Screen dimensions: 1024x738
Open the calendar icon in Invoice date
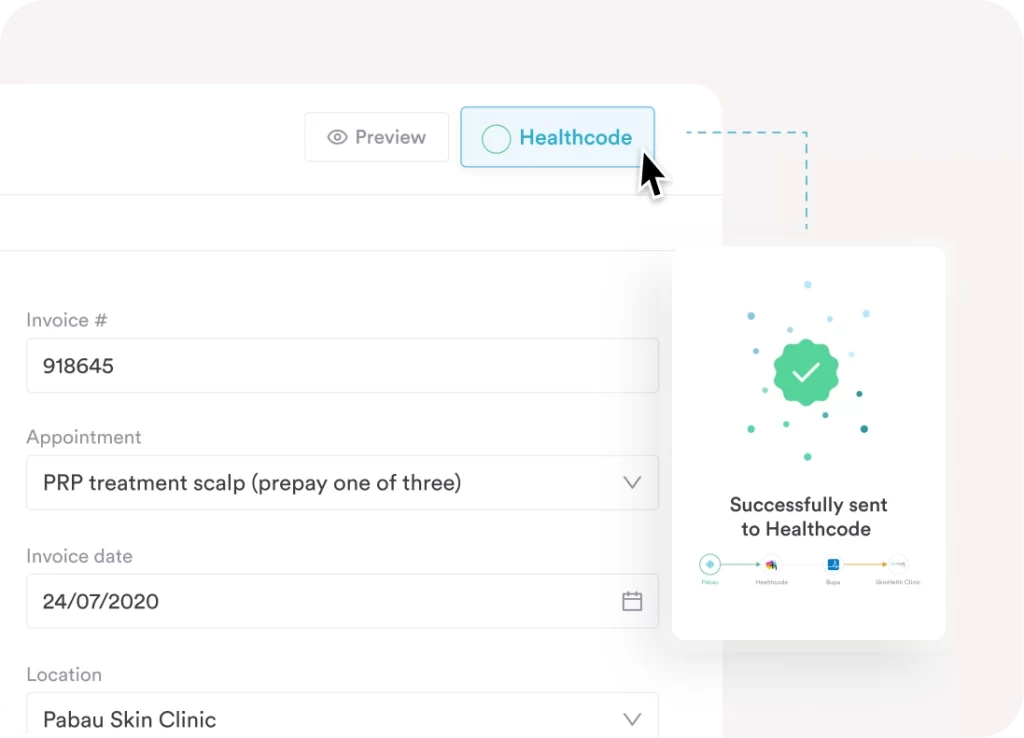[632, 601]
